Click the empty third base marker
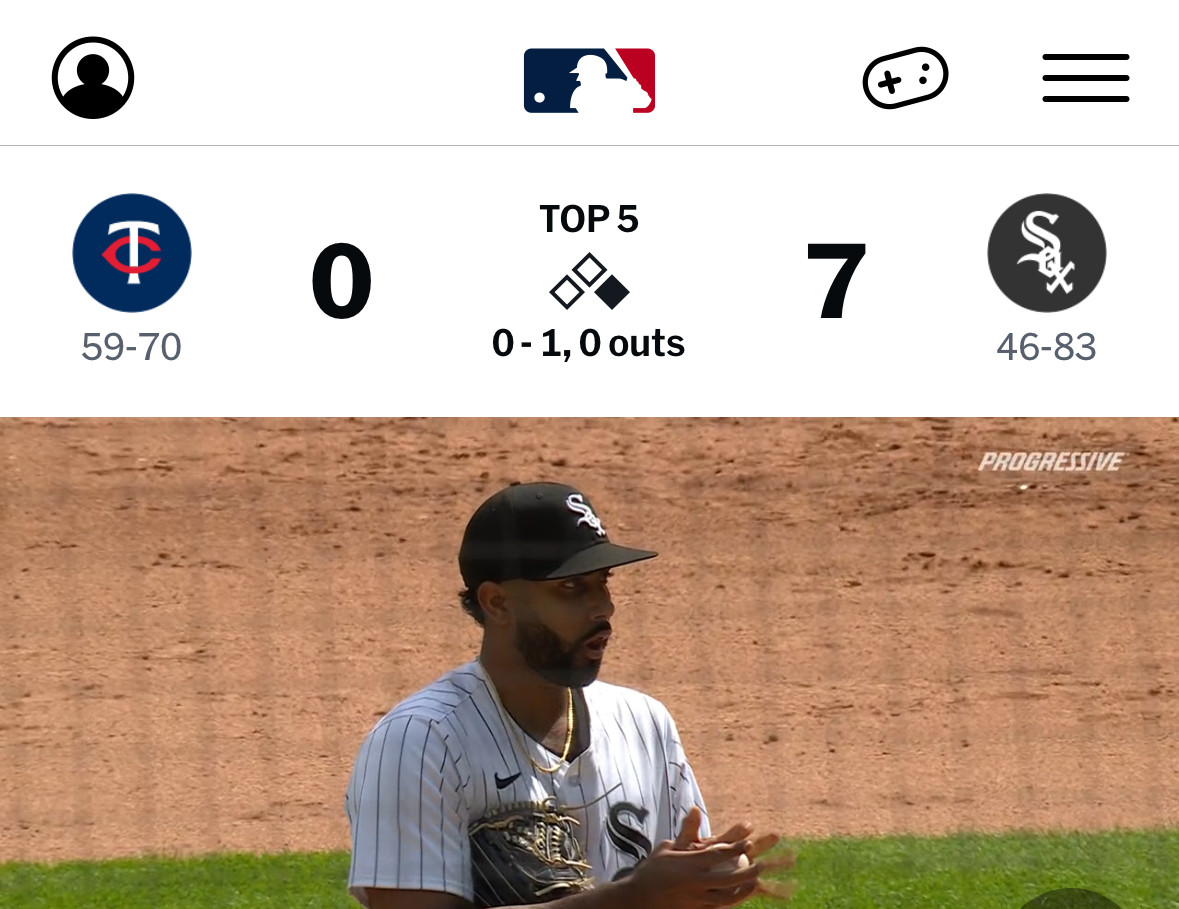Screen dimensions: 1179x909 pos(568,292)
